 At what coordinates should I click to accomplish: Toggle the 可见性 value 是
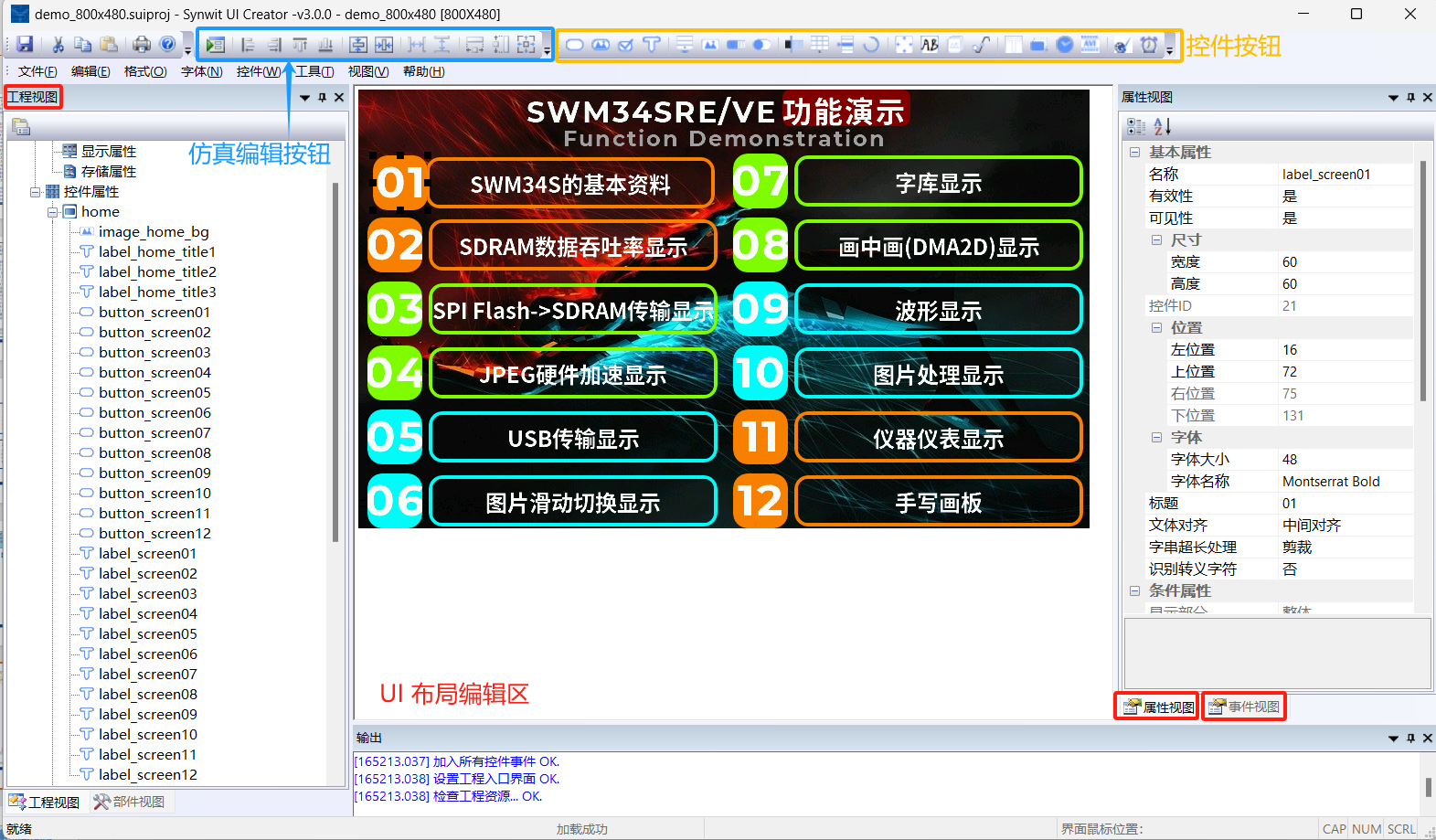(x=1346, y=218)
